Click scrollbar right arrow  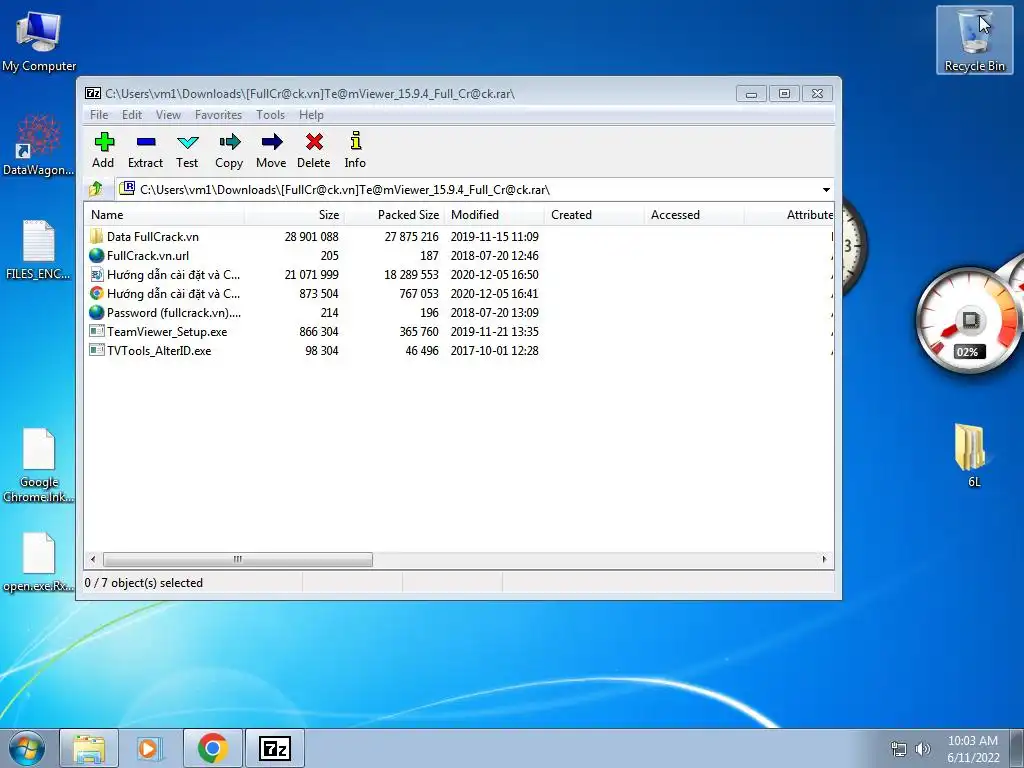pyautogui.click(x=824, y=560)
